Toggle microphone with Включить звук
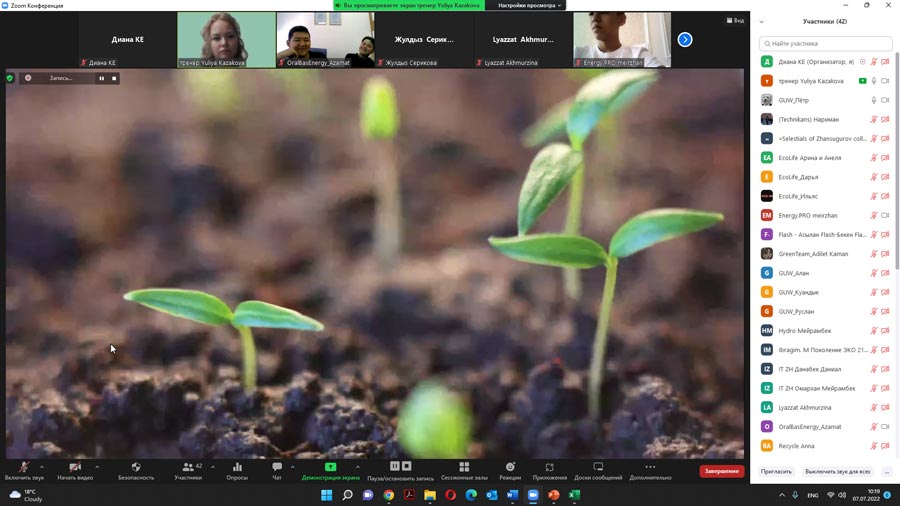The width and height of the screenshot is (900, 506). coord(24,468)
